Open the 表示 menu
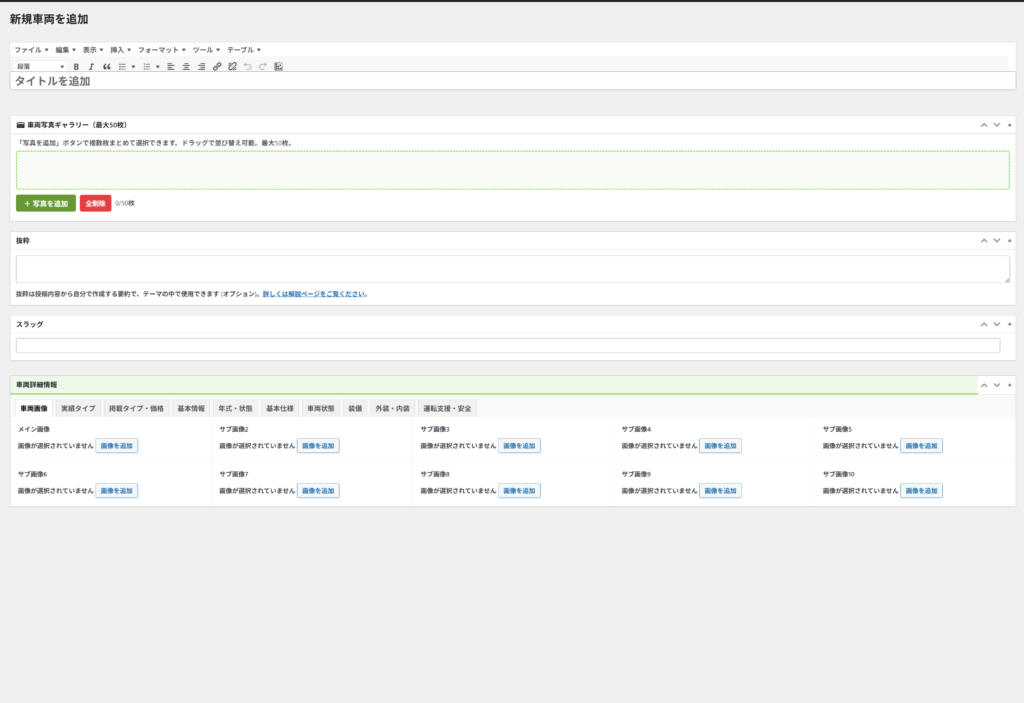The image size is (1024, 703). click(93, 50)
